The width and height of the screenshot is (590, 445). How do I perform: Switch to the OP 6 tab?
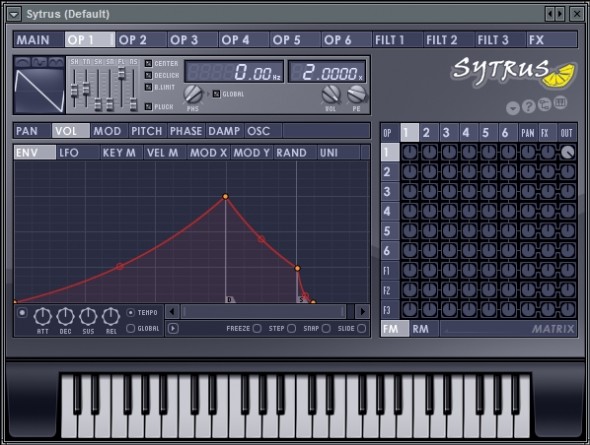coord(346,40)
